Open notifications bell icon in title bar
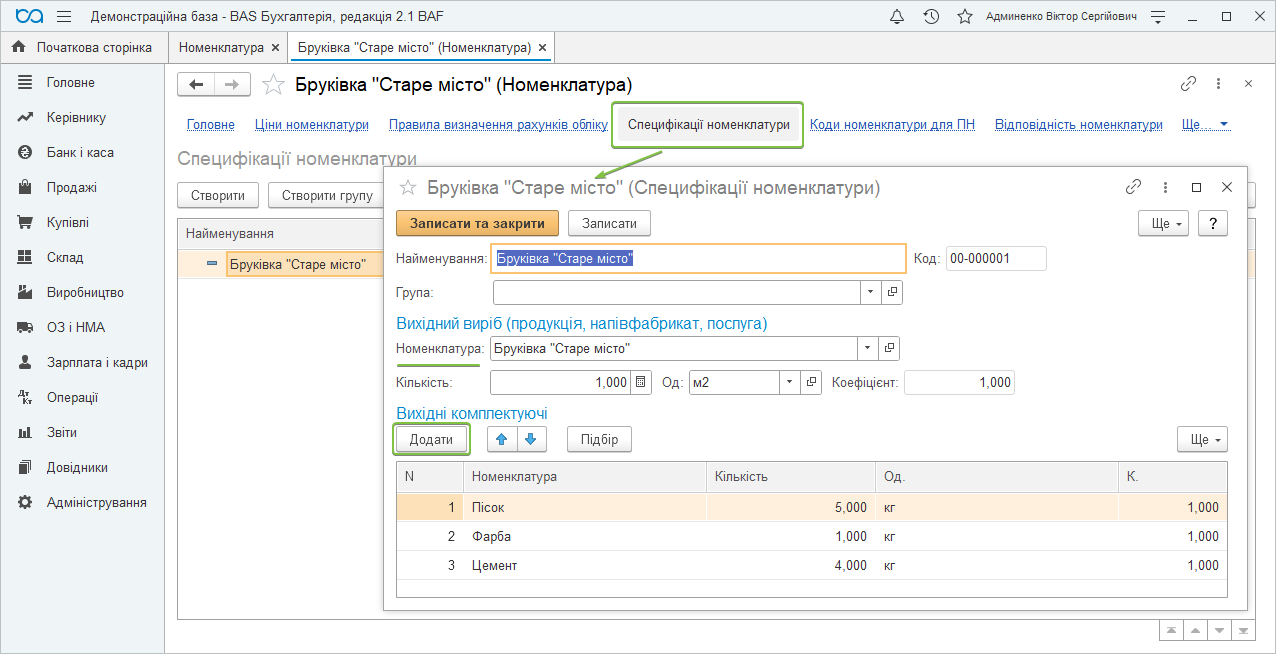Screen dimensions: 1276x654 897,17
